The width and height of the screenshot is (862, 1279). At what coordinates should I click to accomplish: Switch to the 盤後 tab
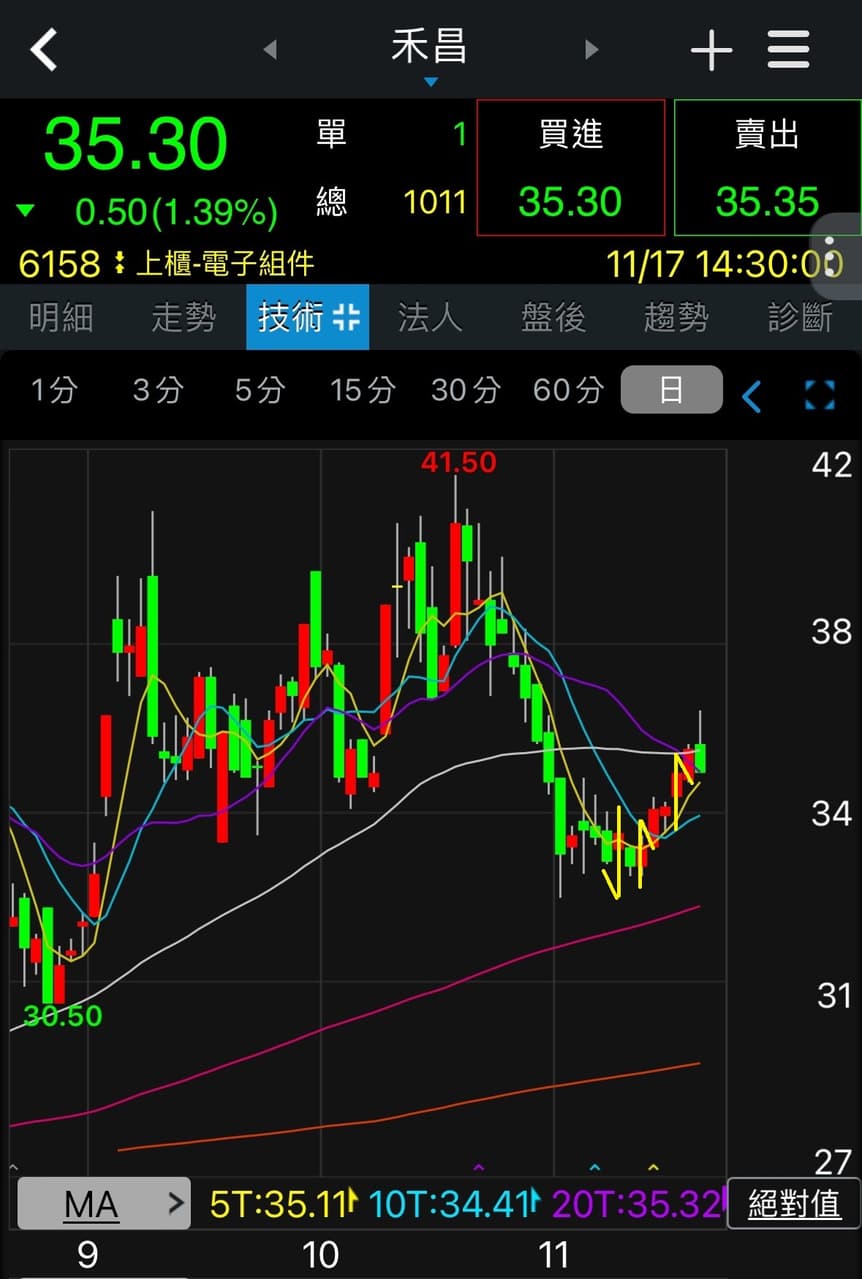coord(553,317)
